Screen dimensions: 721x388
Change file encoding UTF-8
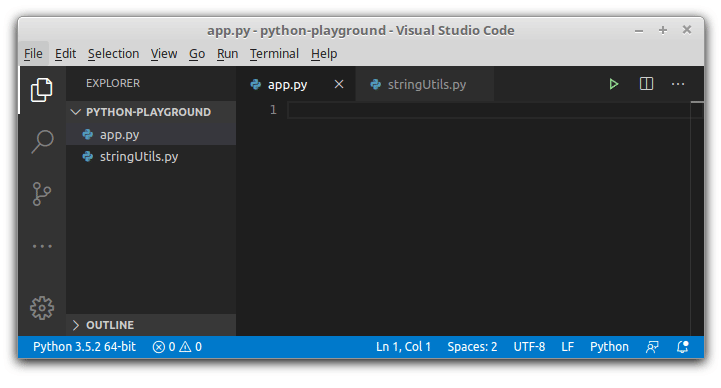tap(529, 347)
